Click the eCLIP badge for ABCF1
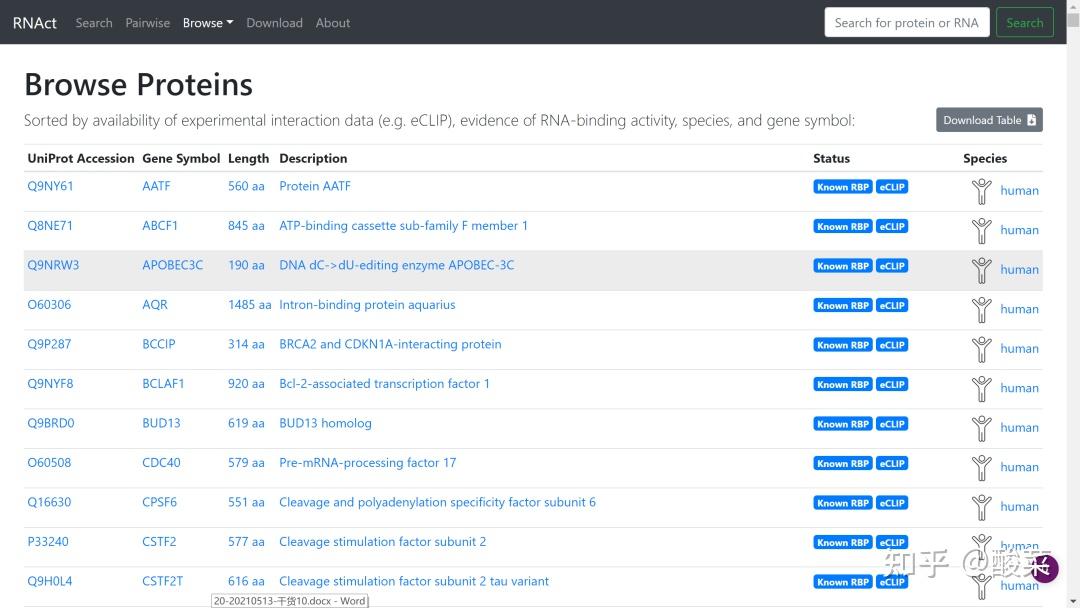 [x=892, y=227]
